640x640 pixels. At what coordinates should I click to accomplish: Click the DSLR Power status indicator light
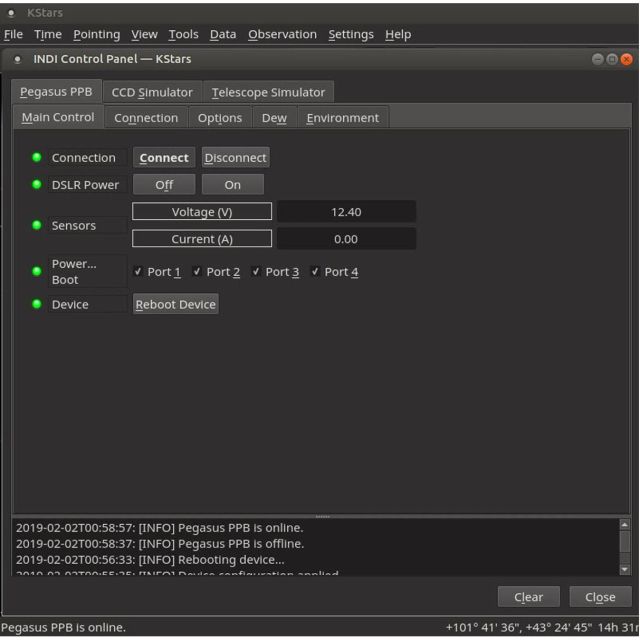point(37,184)
